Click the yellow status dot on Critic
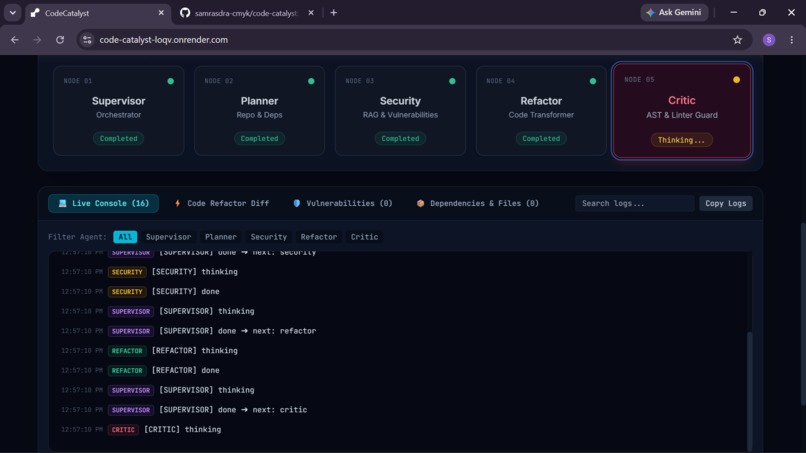 (x=737, y=80)
